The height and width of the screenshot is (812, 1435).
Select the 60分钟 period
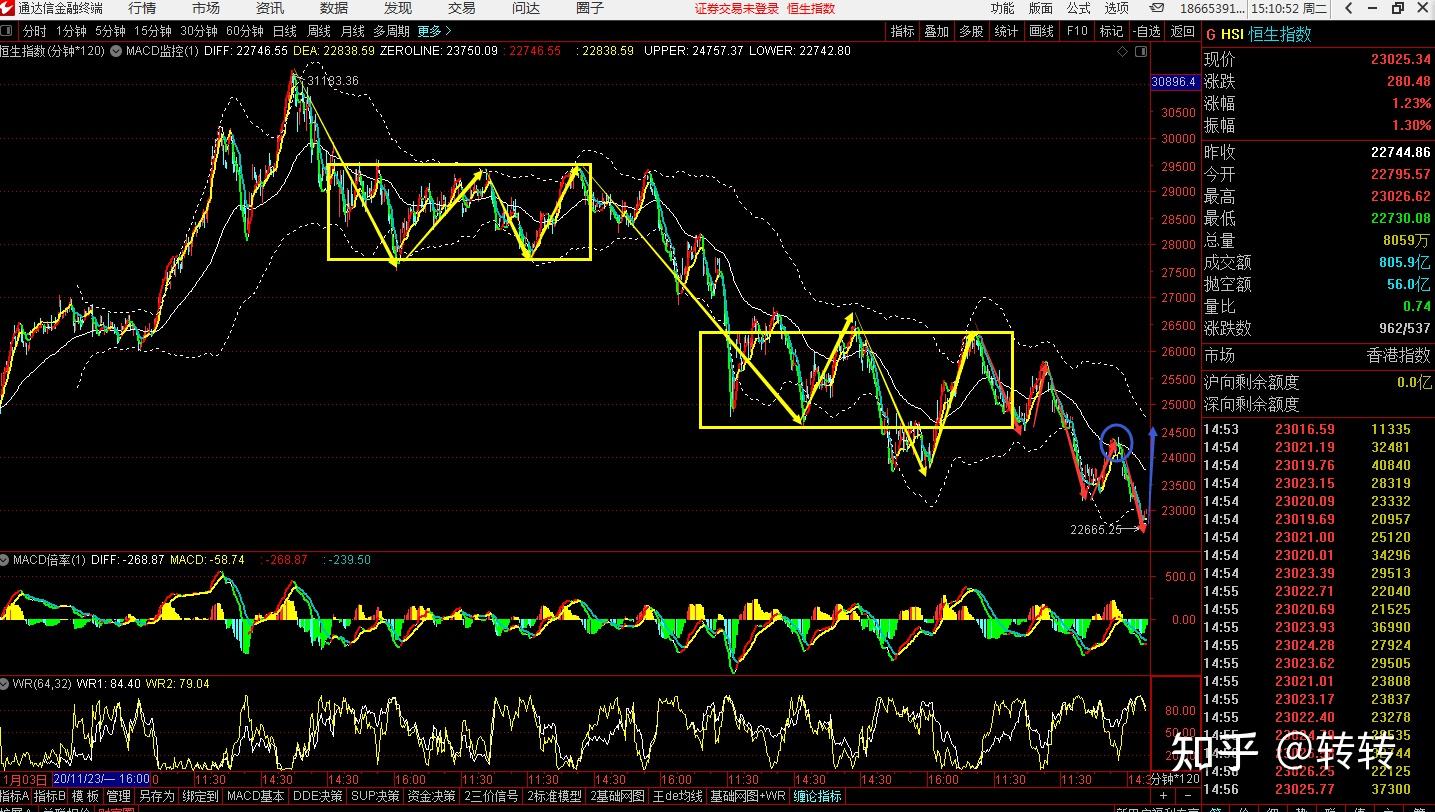(x=245, y=31)
